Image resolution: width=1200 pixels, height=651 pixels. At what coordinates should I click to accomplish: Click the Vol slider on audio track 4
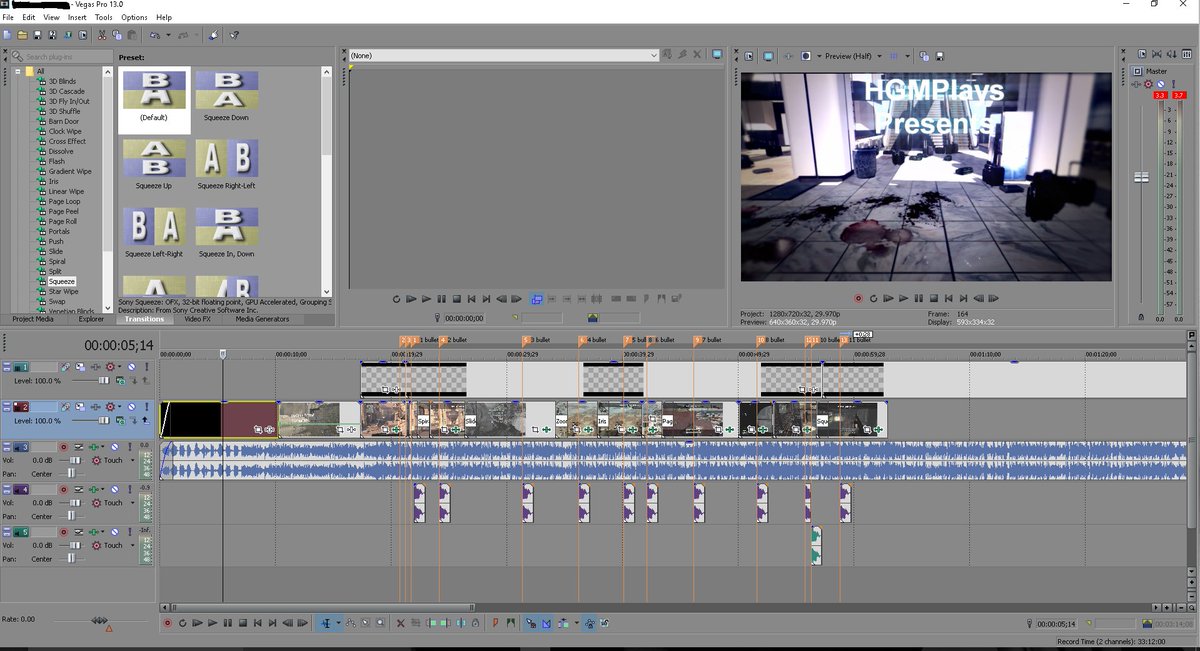click(x=75, y=503)
